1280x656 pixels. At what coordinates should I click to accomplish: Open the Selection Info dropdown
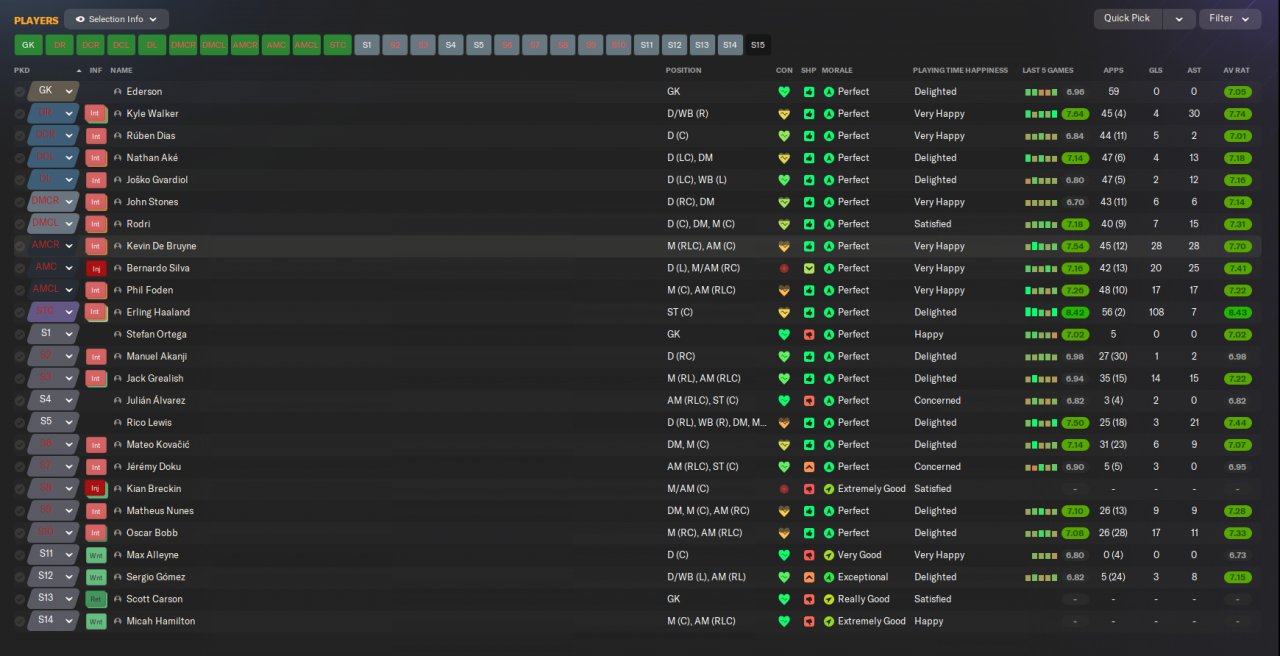pyautogui.click(x=117, y=19)
